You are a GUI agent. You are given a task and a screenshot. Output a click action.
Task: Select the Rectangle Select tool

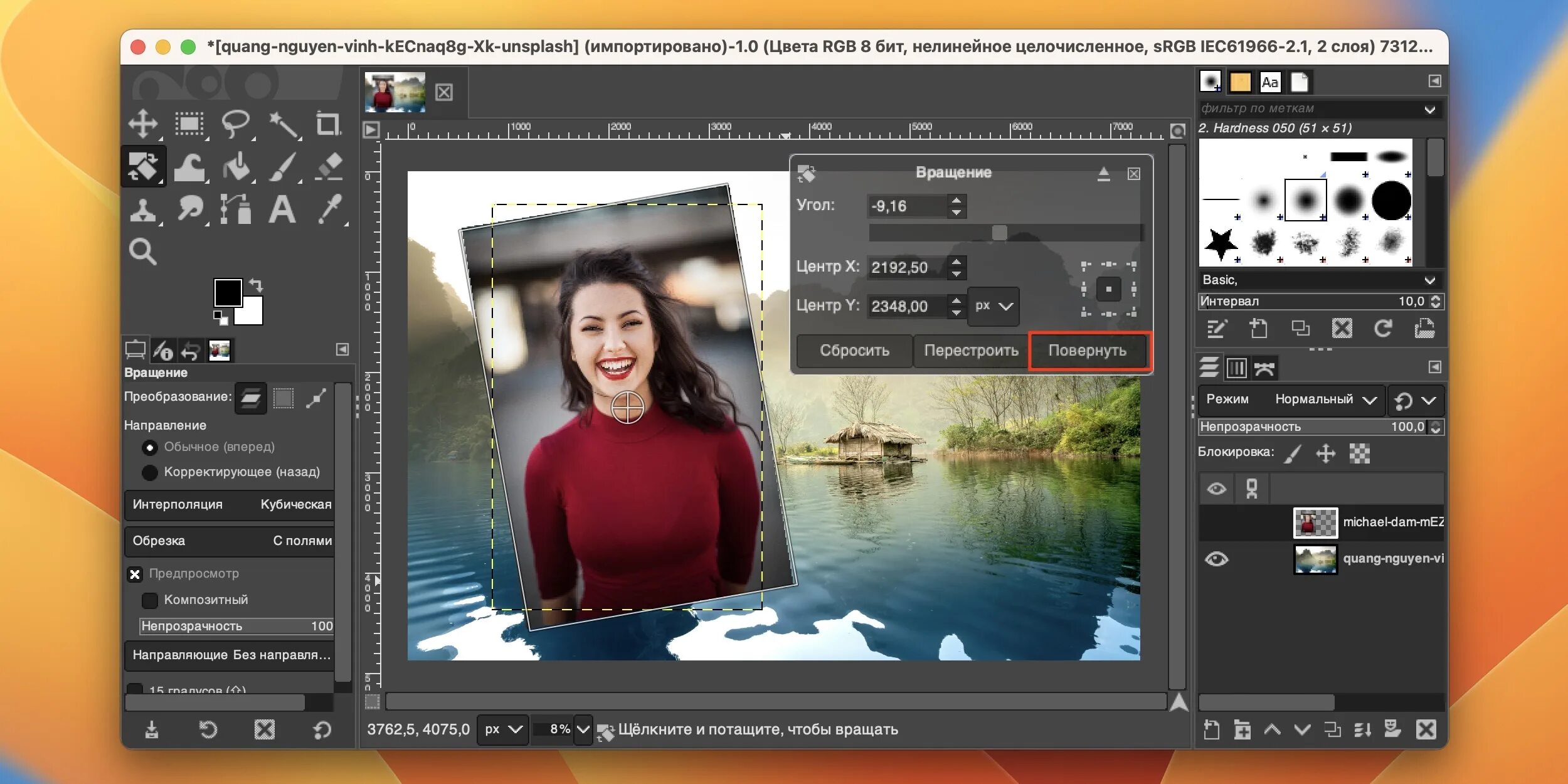pyautogui.click(x=189, y=124)
